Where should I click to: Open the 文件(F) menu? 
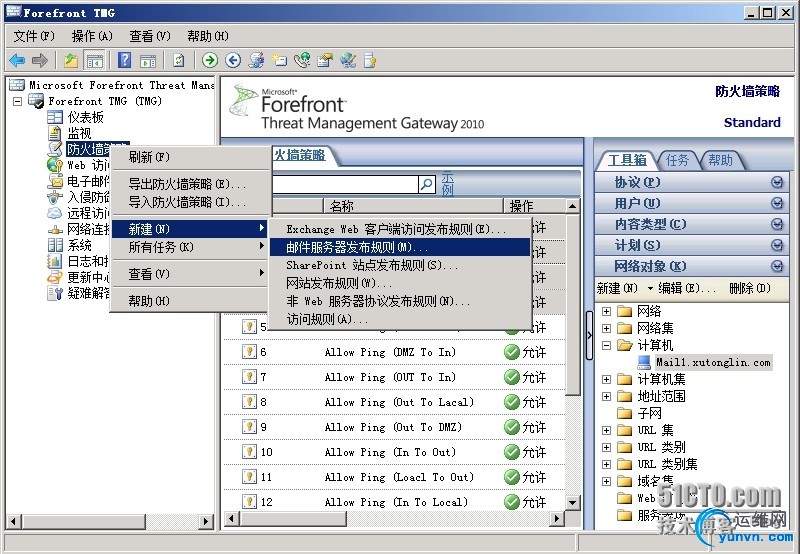point(34,36)
